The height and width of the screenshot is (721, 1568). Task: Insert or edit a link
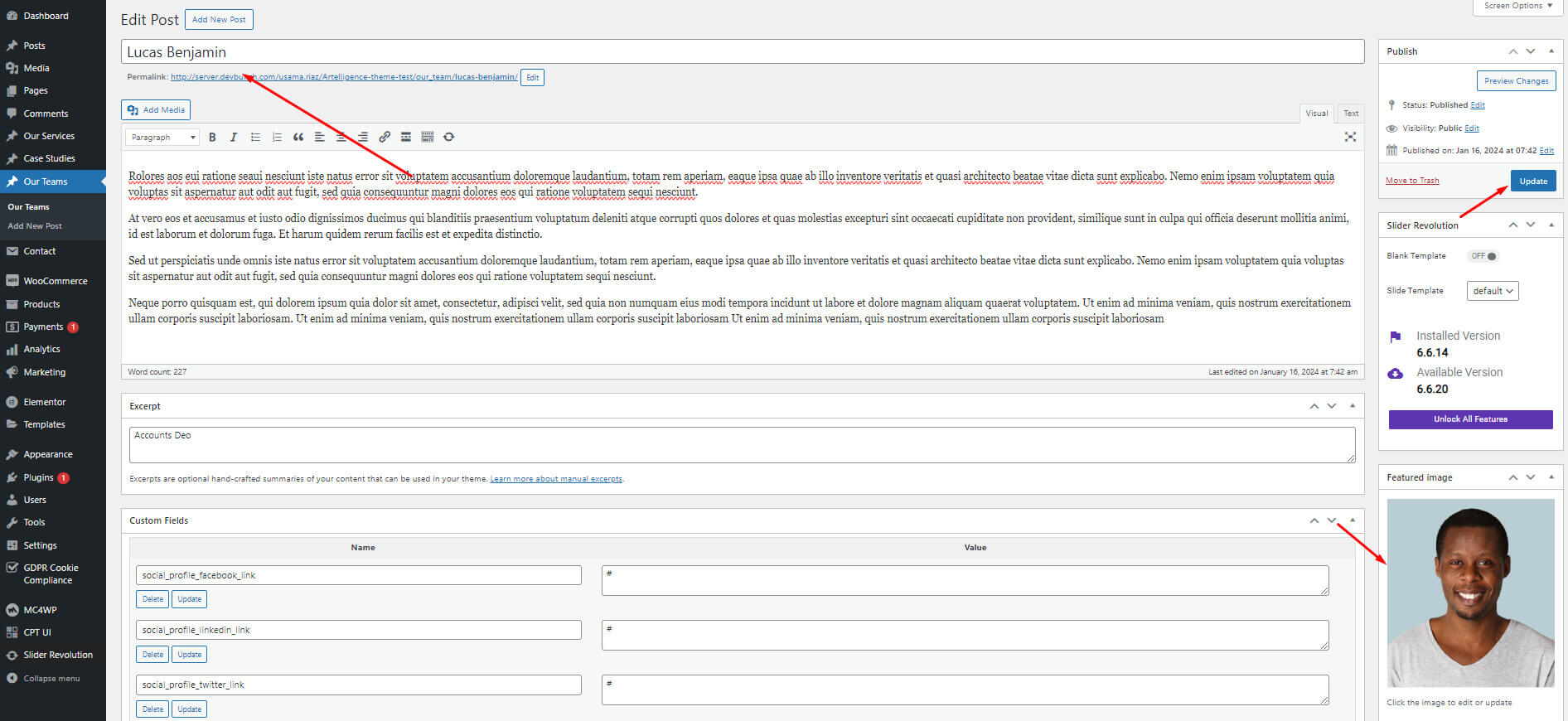pyautogui.click(x=385, y=138)
